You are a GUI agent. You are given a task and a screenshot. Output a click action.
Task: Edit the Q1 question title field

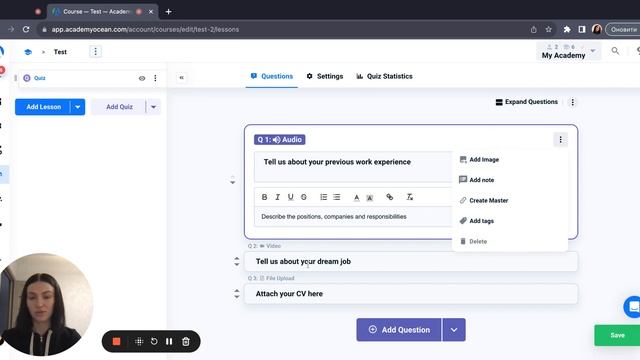[353, 167]
